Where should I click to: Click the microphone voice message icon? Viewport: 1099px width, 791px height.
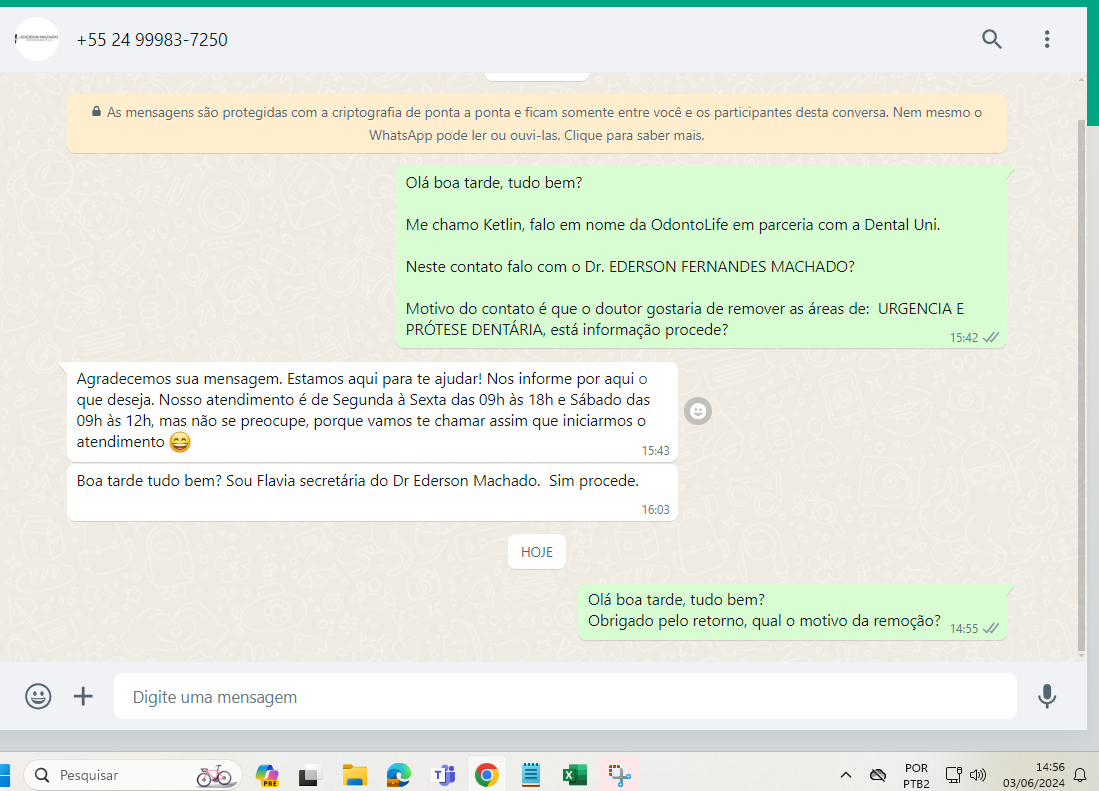tap(1047, 696)
